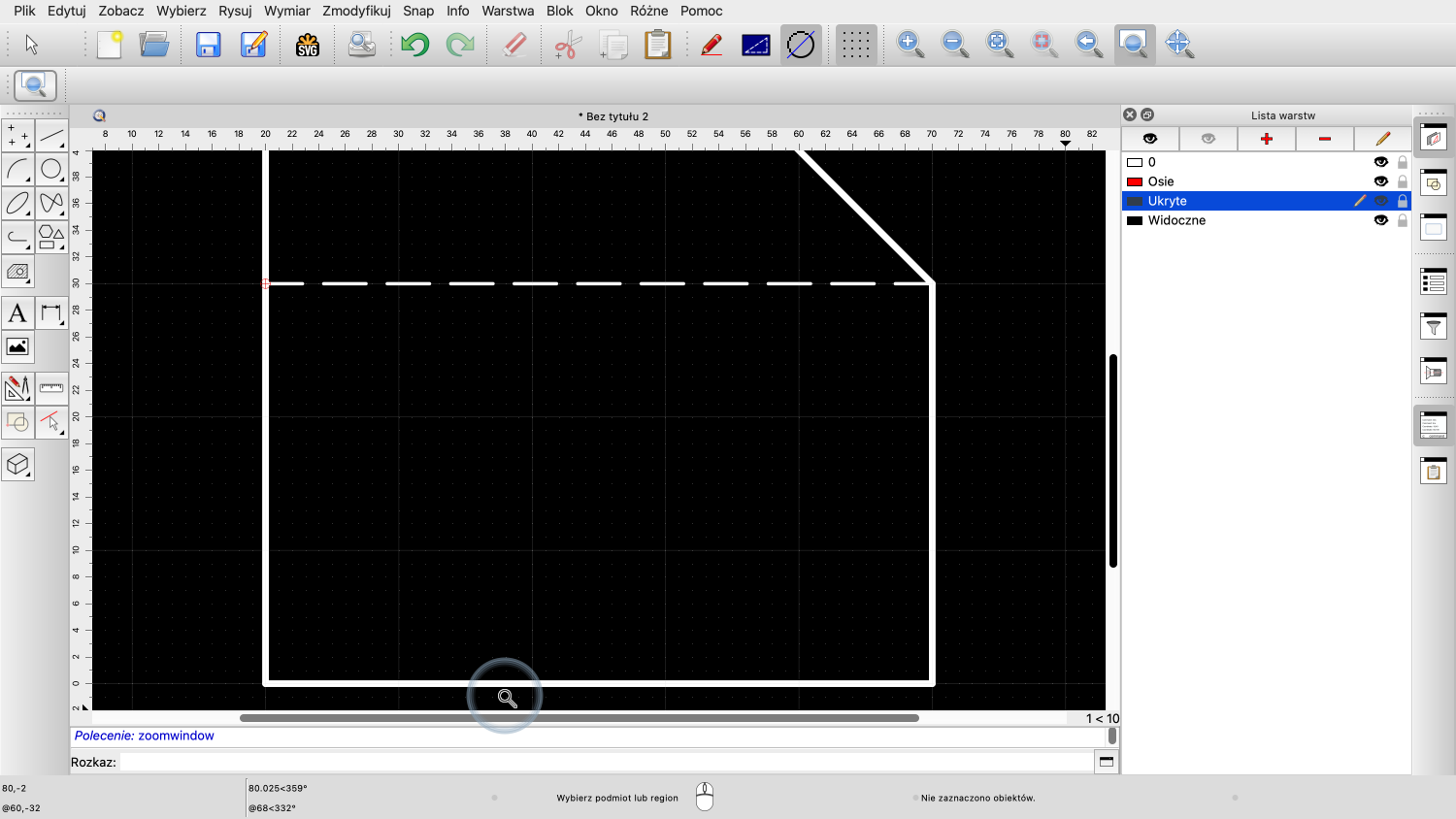
Task: Add a new layer with the plus button
Action: tap(1266, 139)
